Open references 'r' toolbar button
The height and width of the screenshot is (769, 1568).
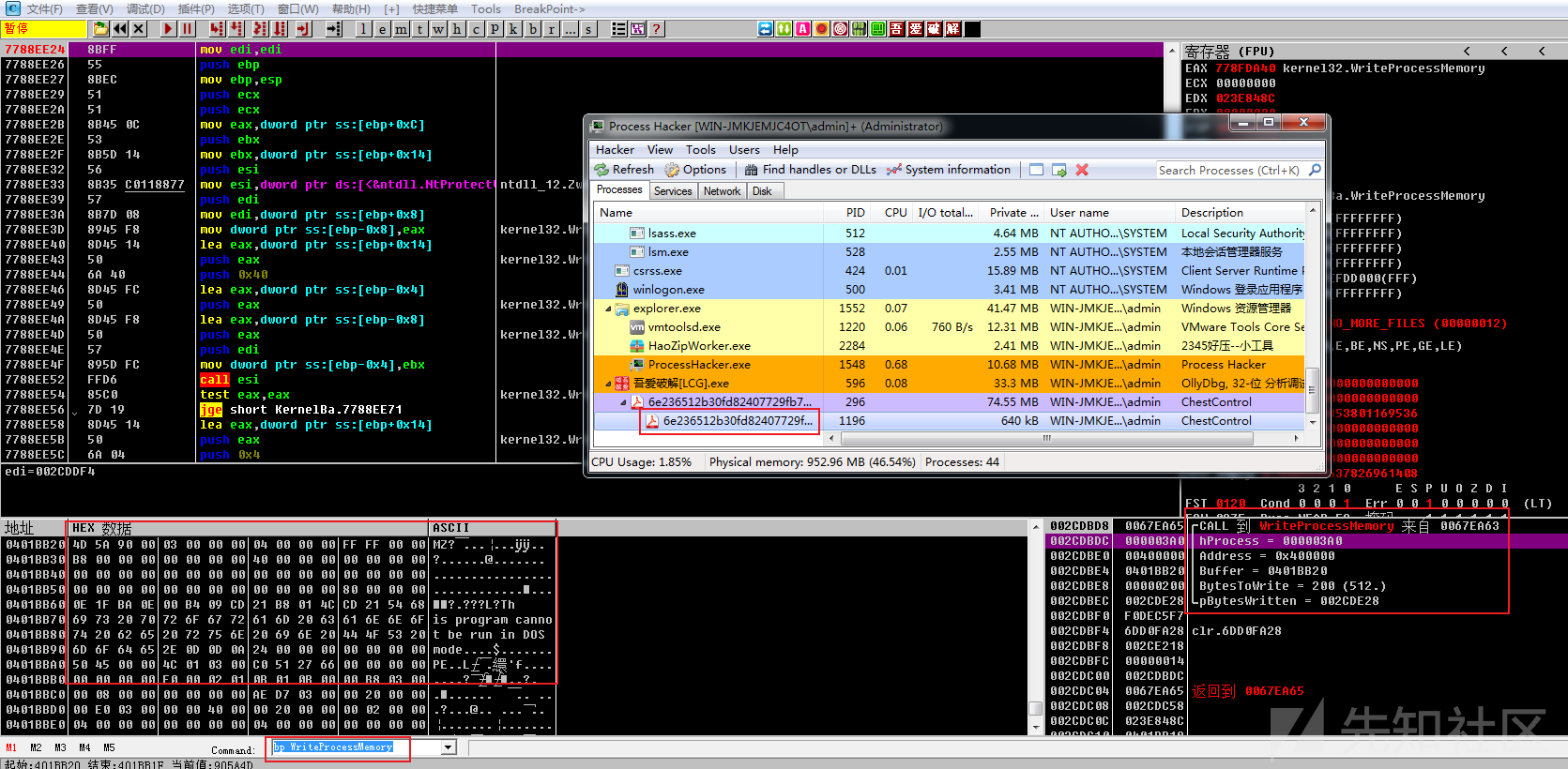click(552, 29)
